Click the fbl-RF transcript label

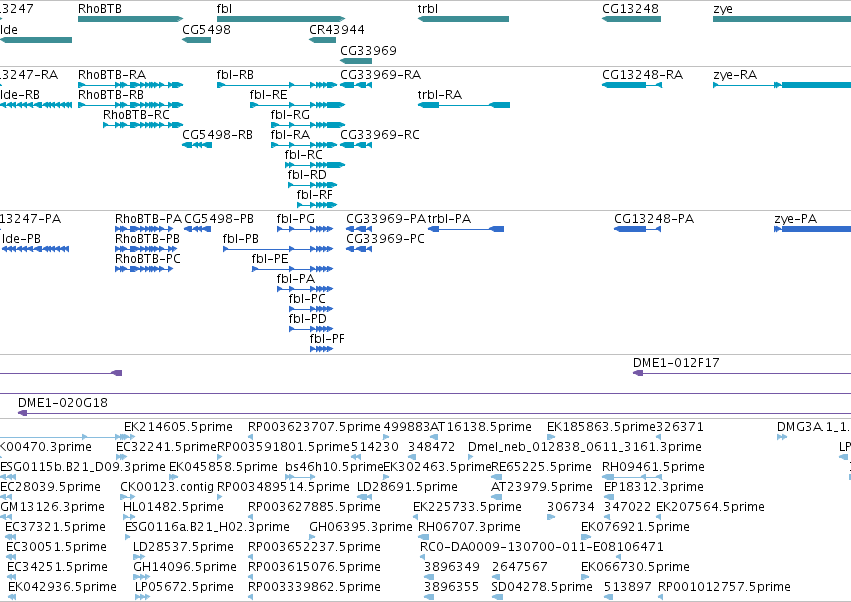click(314, 195)
